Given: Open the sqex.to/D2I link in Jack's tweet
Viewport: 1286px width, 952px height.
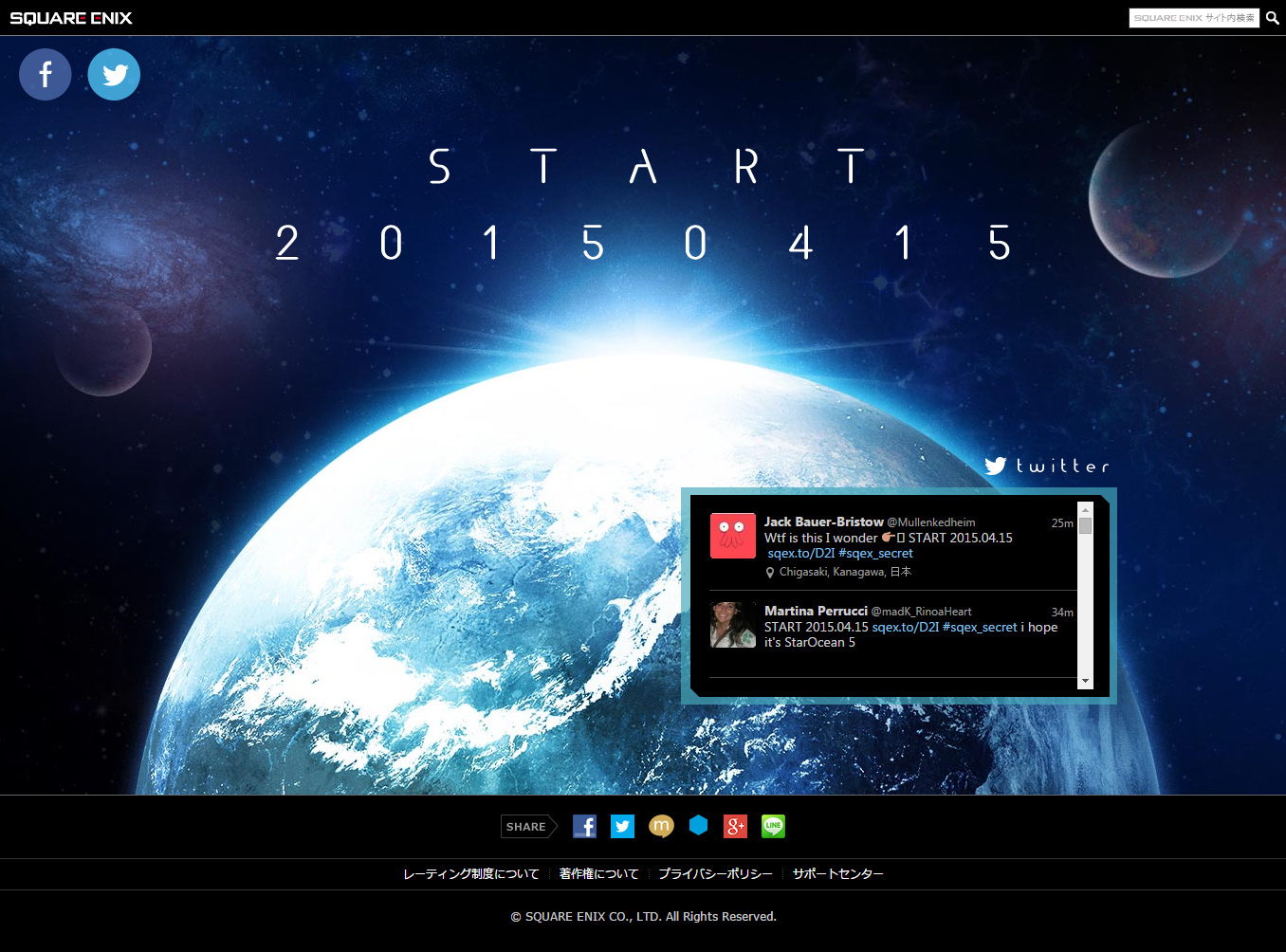Looking at the screenshot, I should 801,553.
